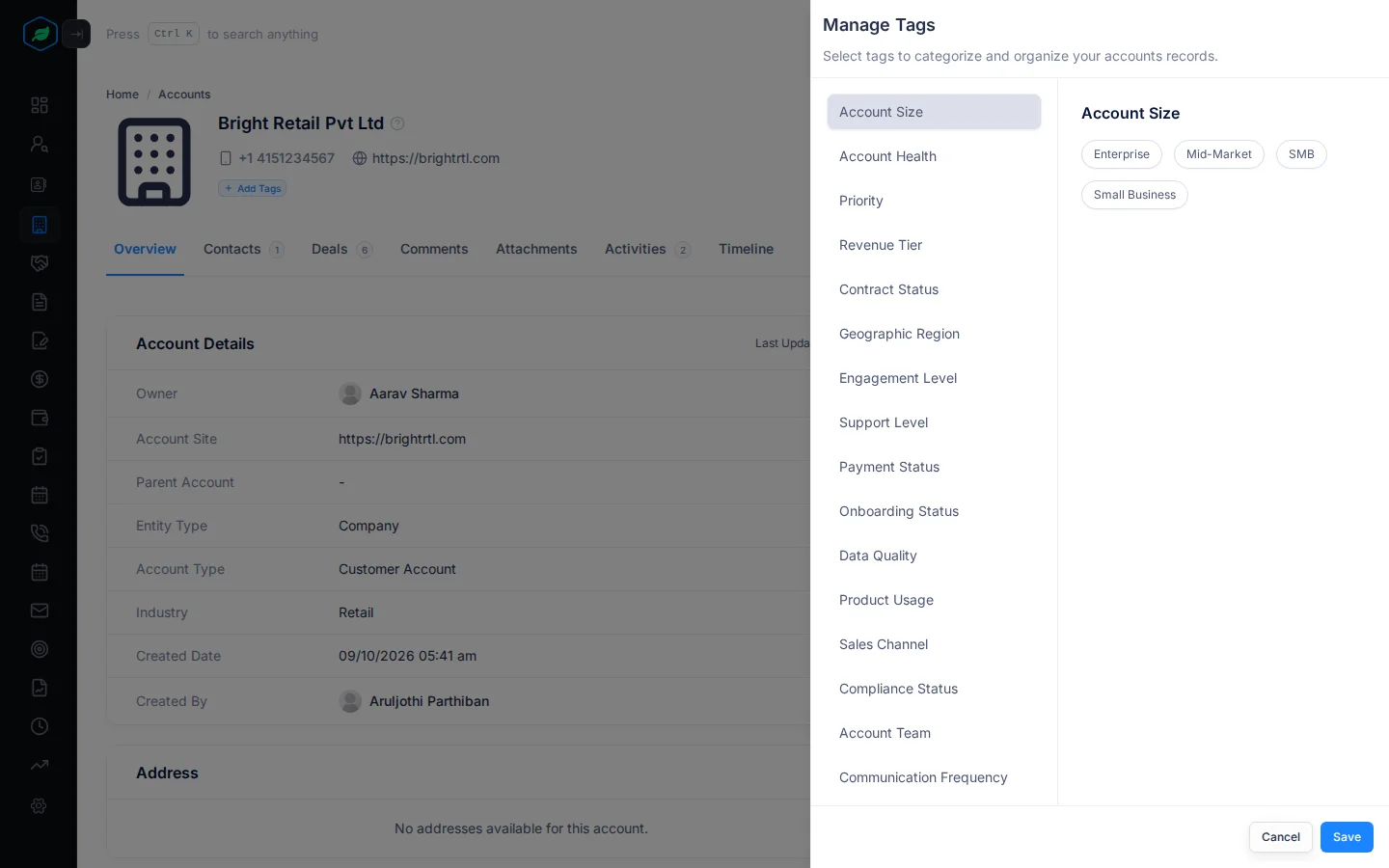1389x868 pixels.
Task: Open the dollar coin icon in sidebar
Action: [40, 379]
